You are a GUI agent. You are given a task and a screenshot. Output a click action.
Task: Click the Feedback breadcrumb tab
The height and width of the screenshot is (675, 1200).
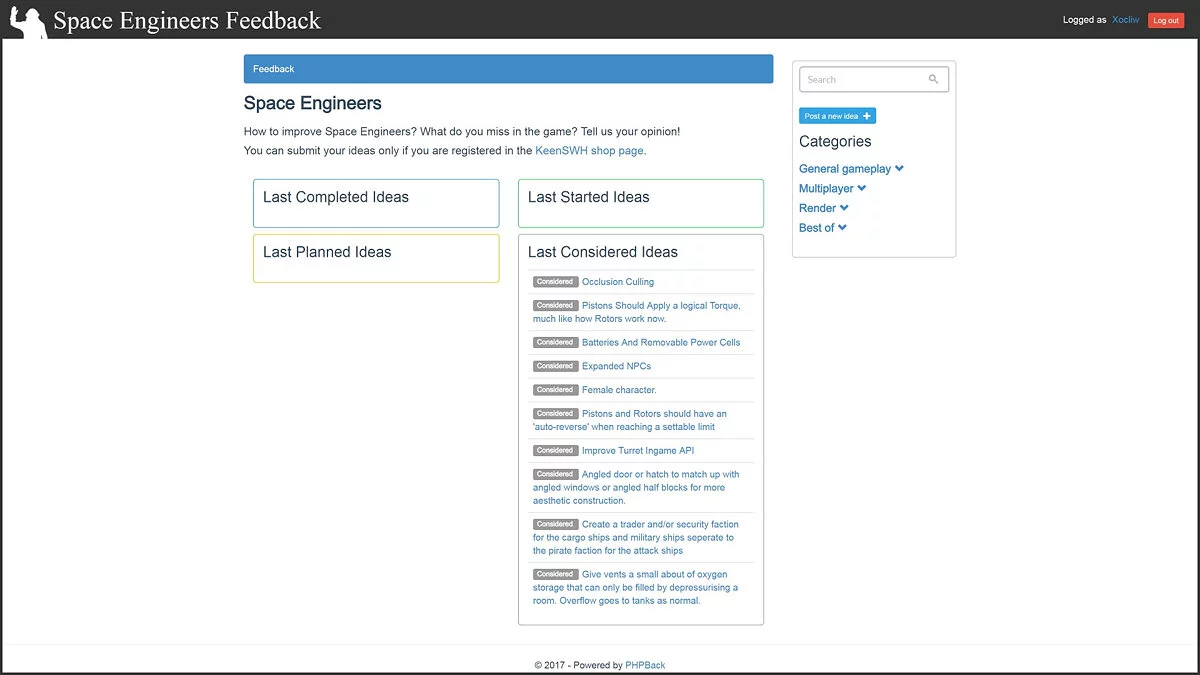tap(274, 69)
